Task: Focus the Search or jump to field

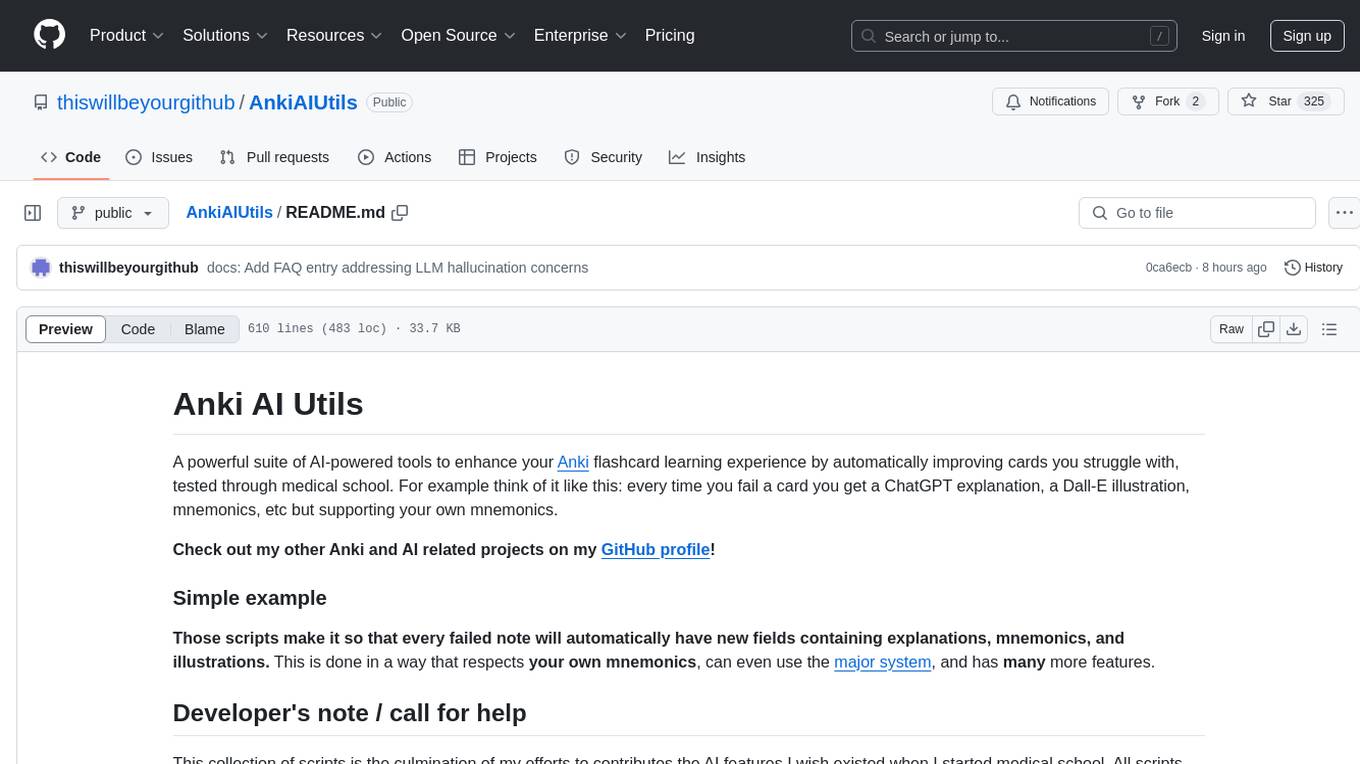Action: click(1014, 36)
